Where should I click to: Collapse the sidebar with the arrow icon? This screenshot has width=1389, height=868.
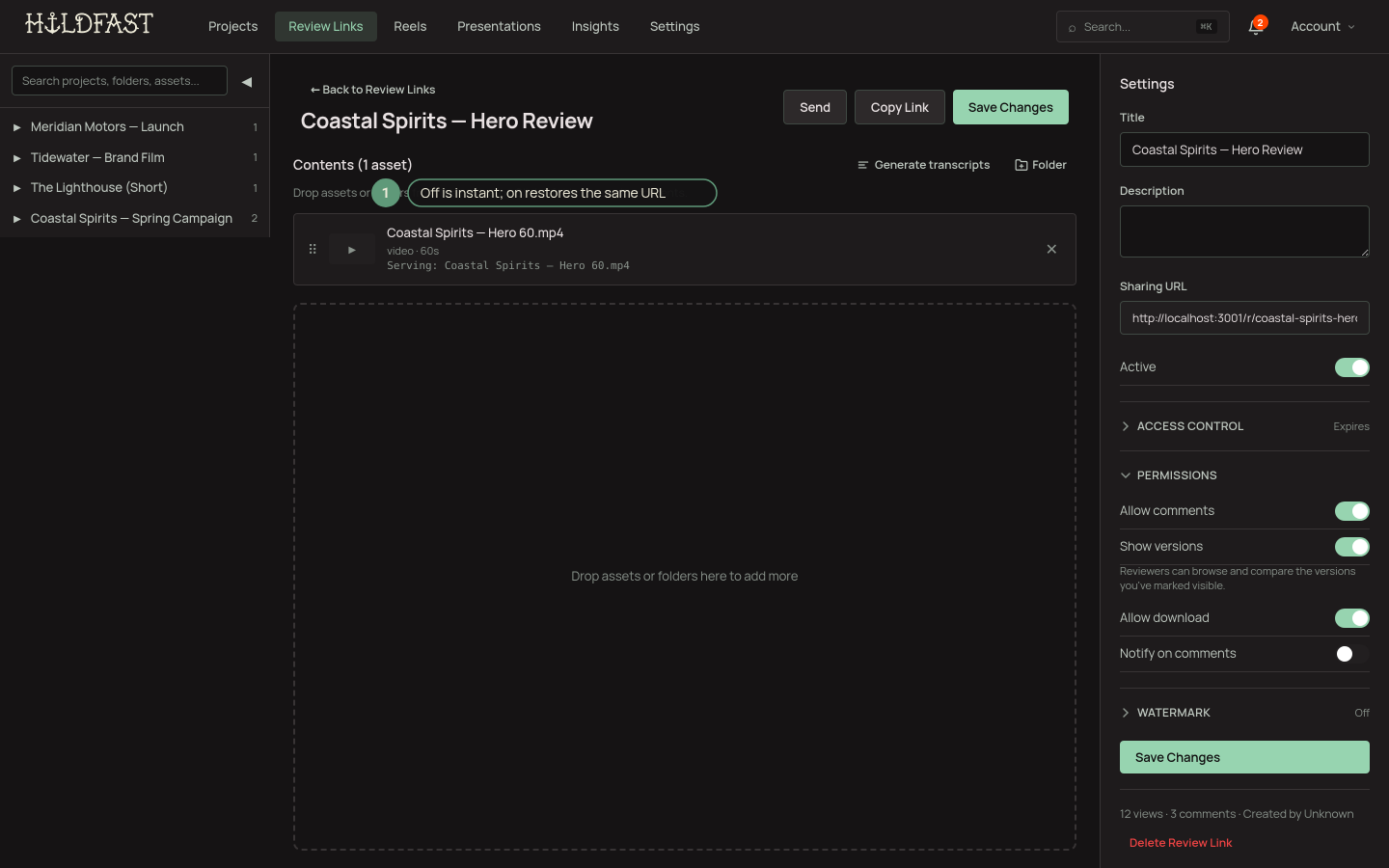point(247,82)
